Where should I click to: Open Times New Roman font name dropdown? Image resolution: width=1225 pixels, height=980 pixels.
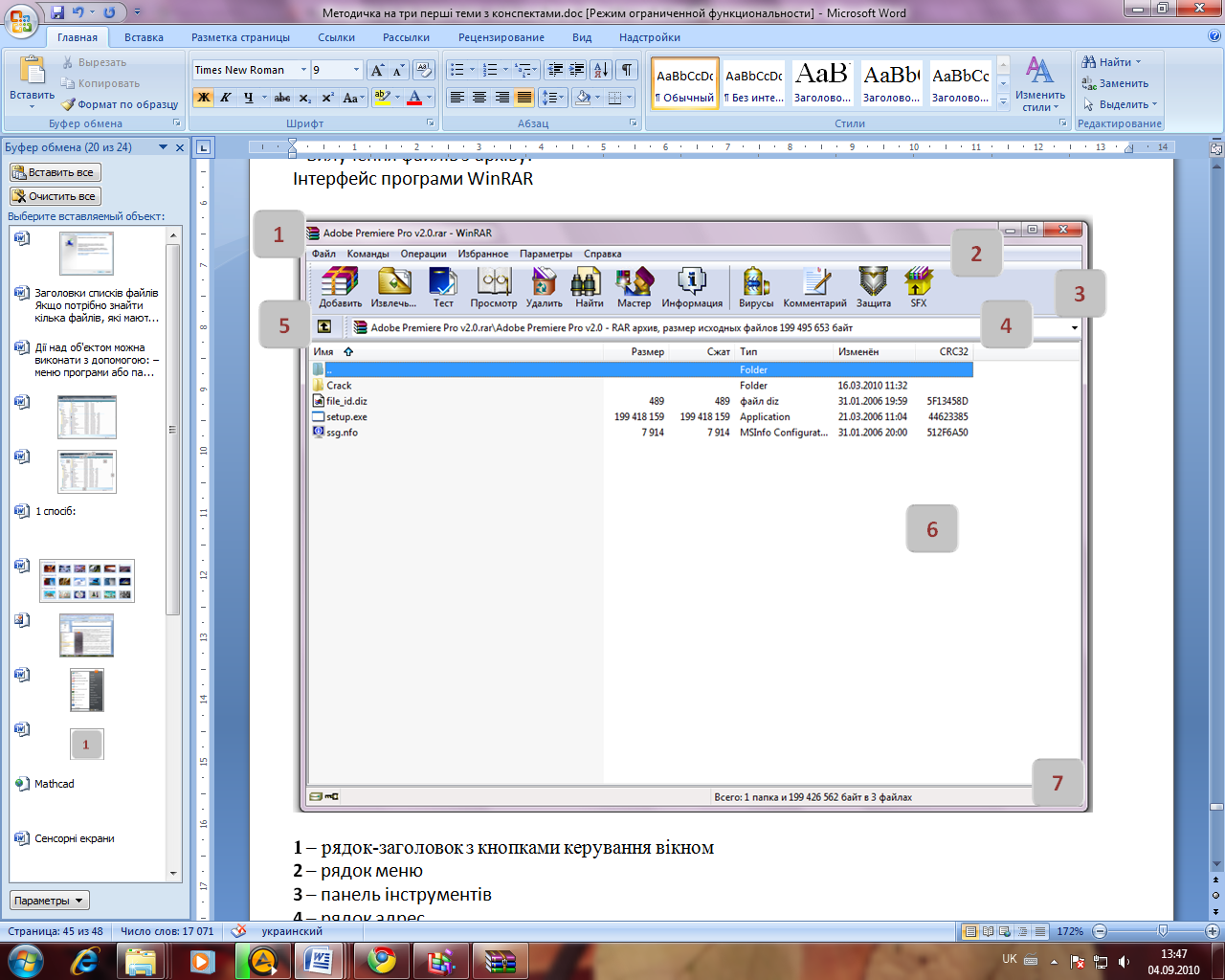pos(303,70)
